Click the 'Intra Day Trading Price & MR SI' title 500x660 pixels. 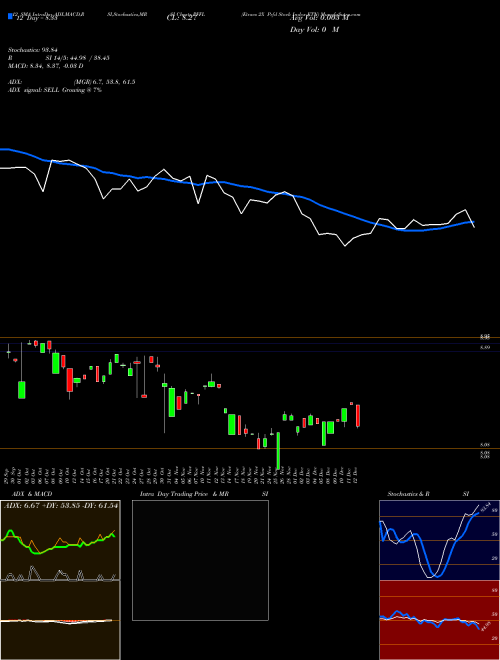point(204,494)
